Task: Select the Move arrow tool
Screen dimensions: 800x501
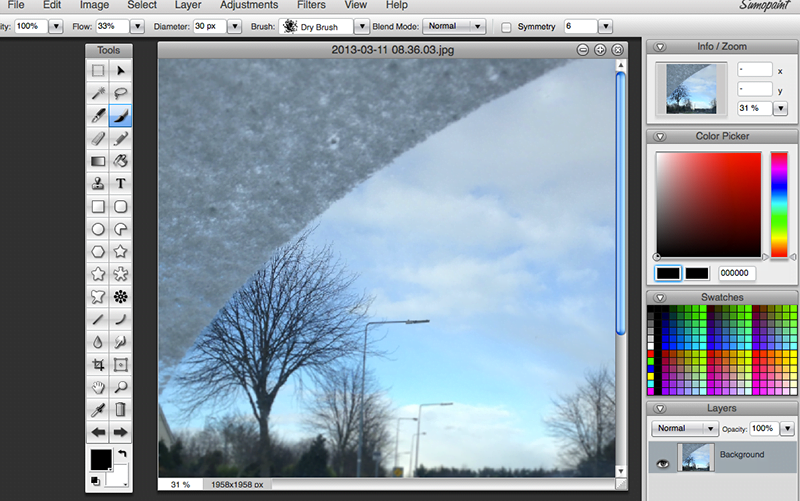Action: click(120, 70)
